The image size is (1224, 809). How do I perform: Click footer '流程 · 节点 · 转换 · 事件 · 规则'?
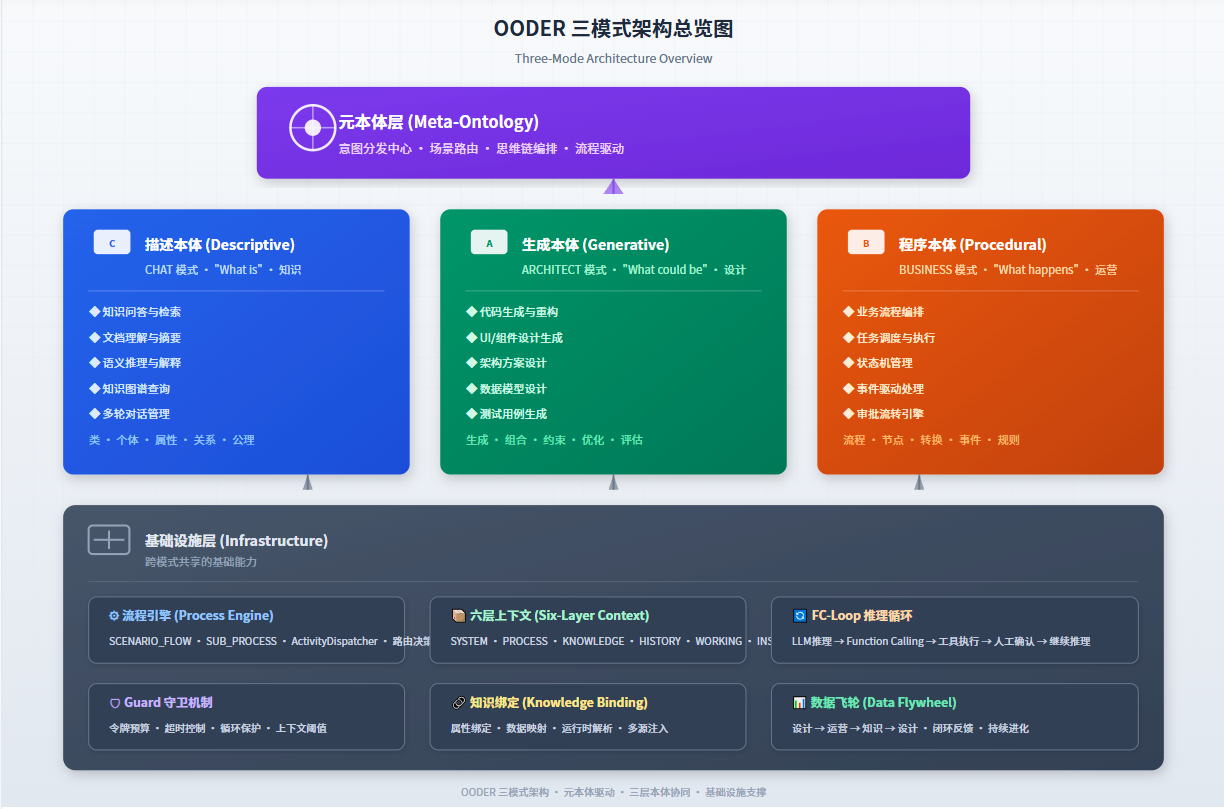click(931, 440)
